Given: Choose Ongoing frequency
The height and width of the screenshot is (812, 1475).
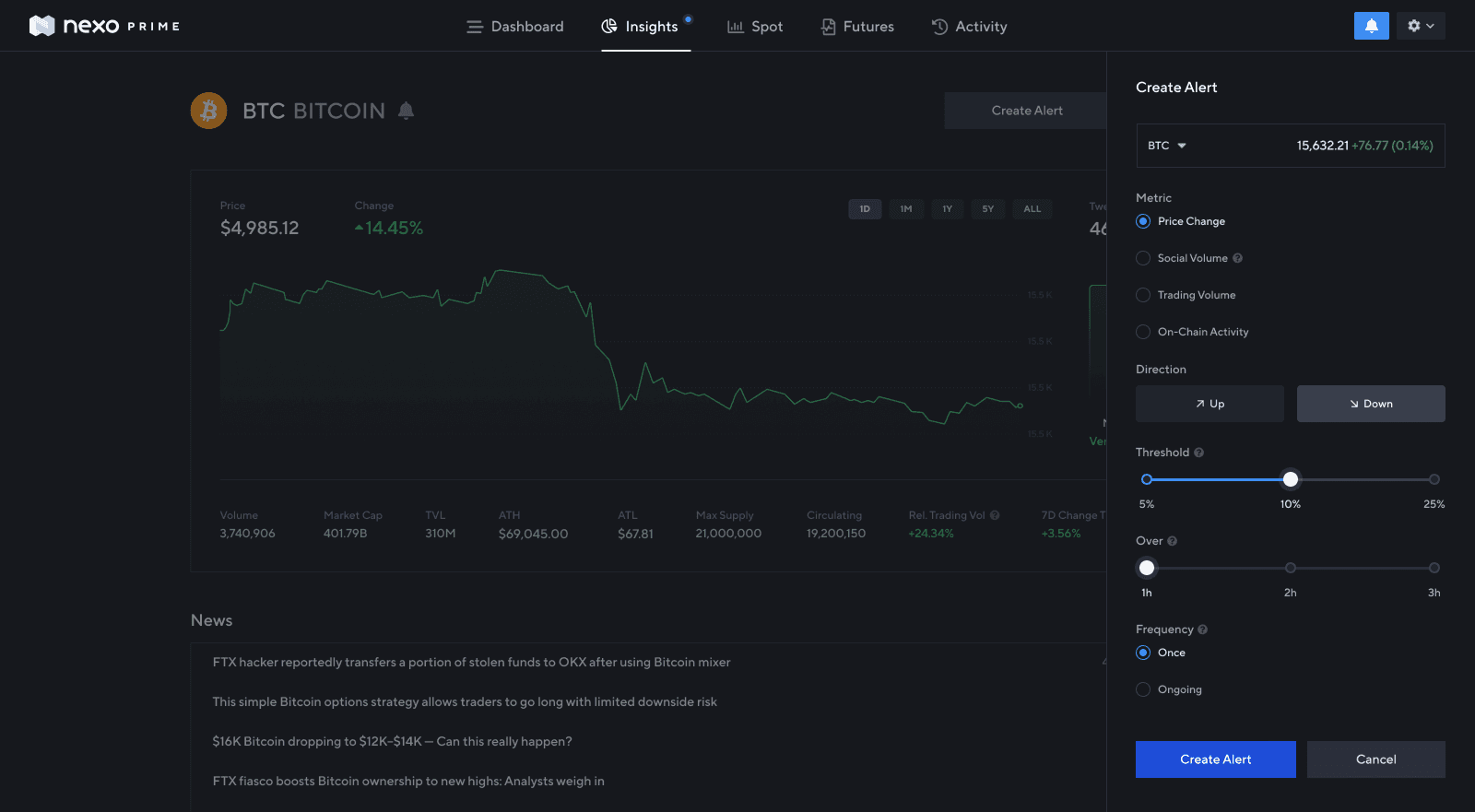Looking at the screenshot, I should click(x=1143, y=689).
